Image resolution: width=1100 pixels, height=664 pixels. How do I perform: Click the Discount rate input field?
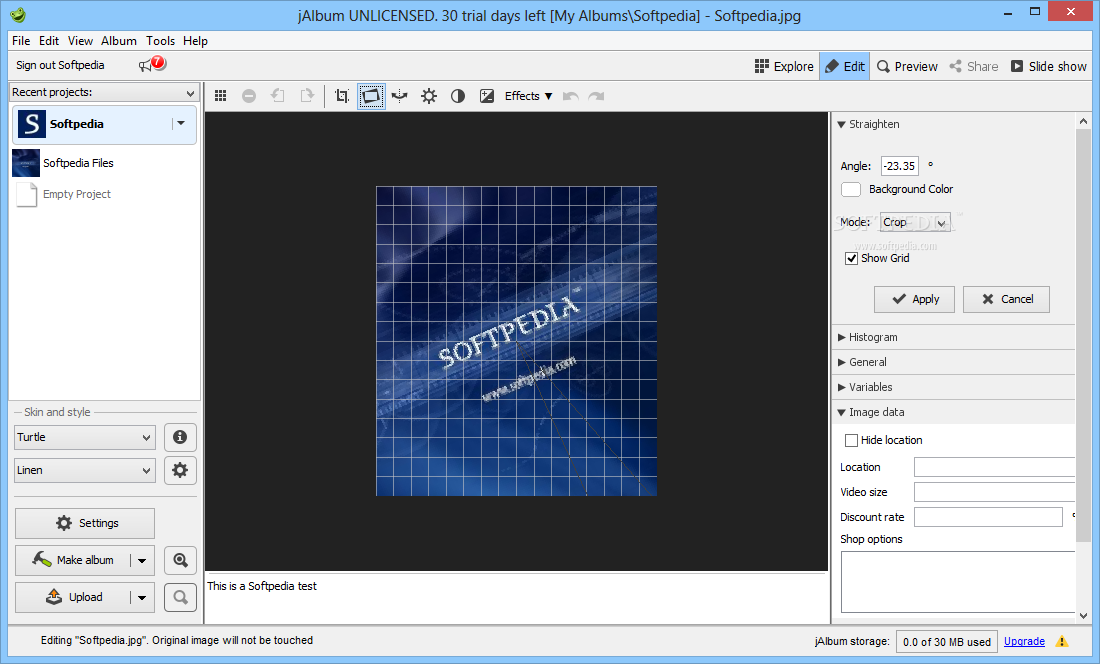[988, 517]
